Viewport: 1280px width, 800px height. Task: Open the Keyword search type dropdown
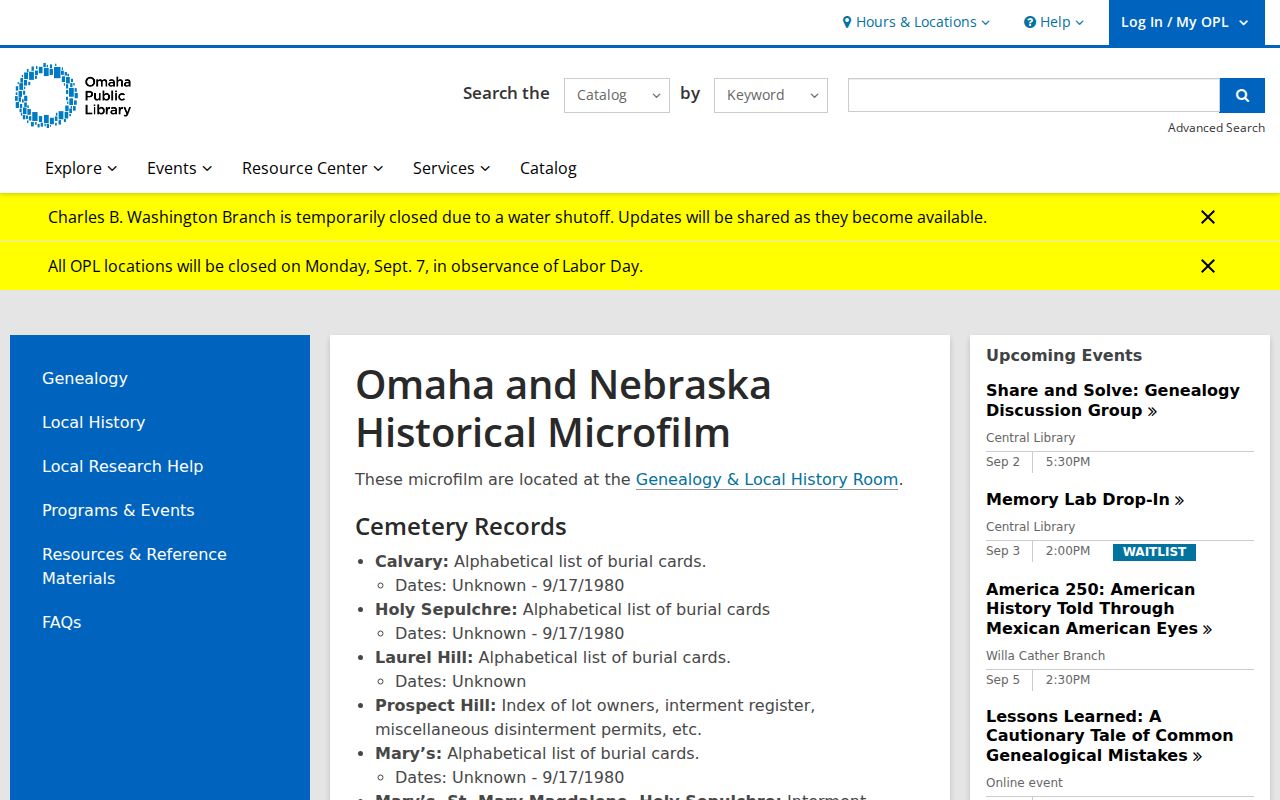(771, 95)
